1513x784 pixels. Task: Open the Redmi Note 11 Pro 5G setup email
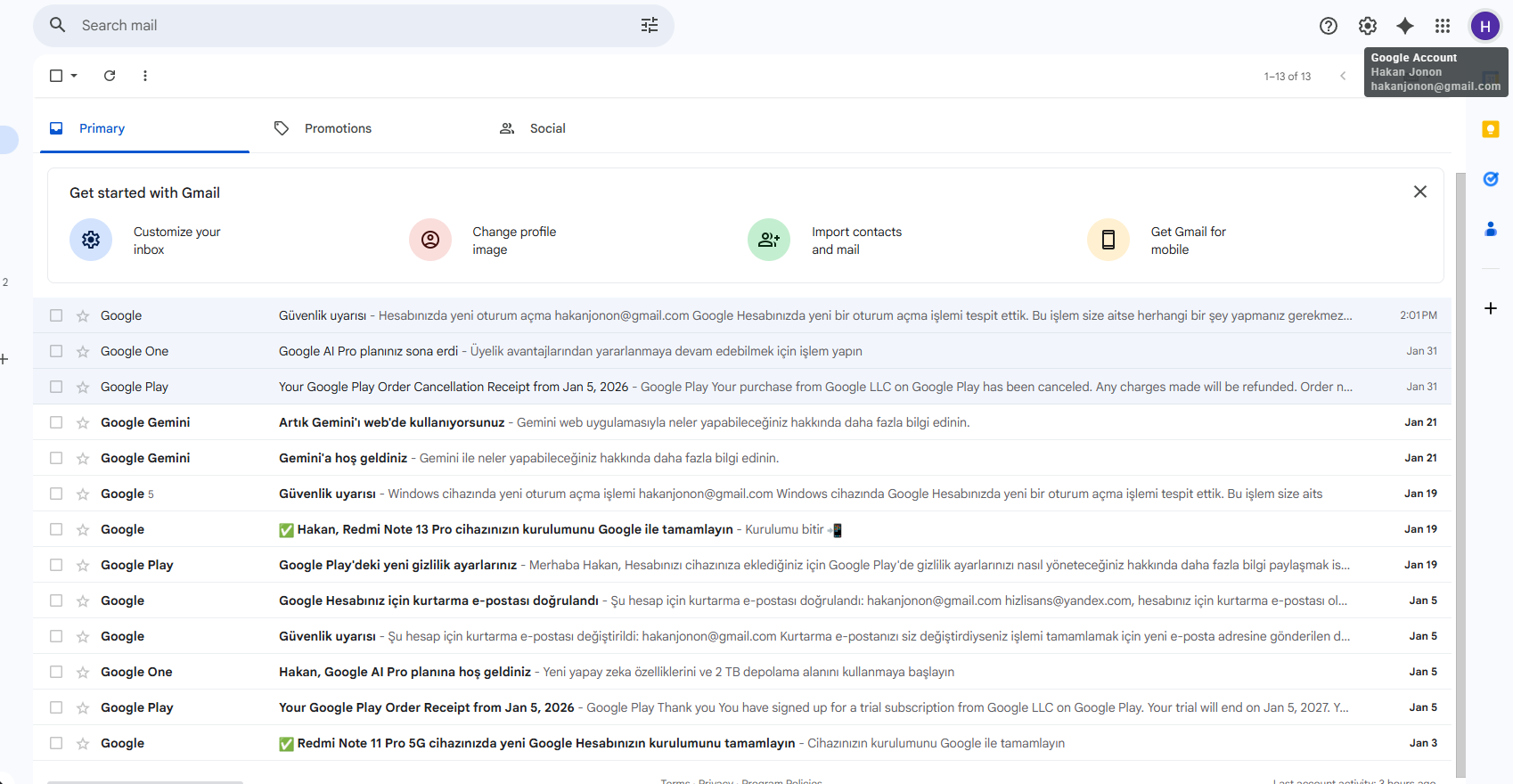(x=742, y=743)
